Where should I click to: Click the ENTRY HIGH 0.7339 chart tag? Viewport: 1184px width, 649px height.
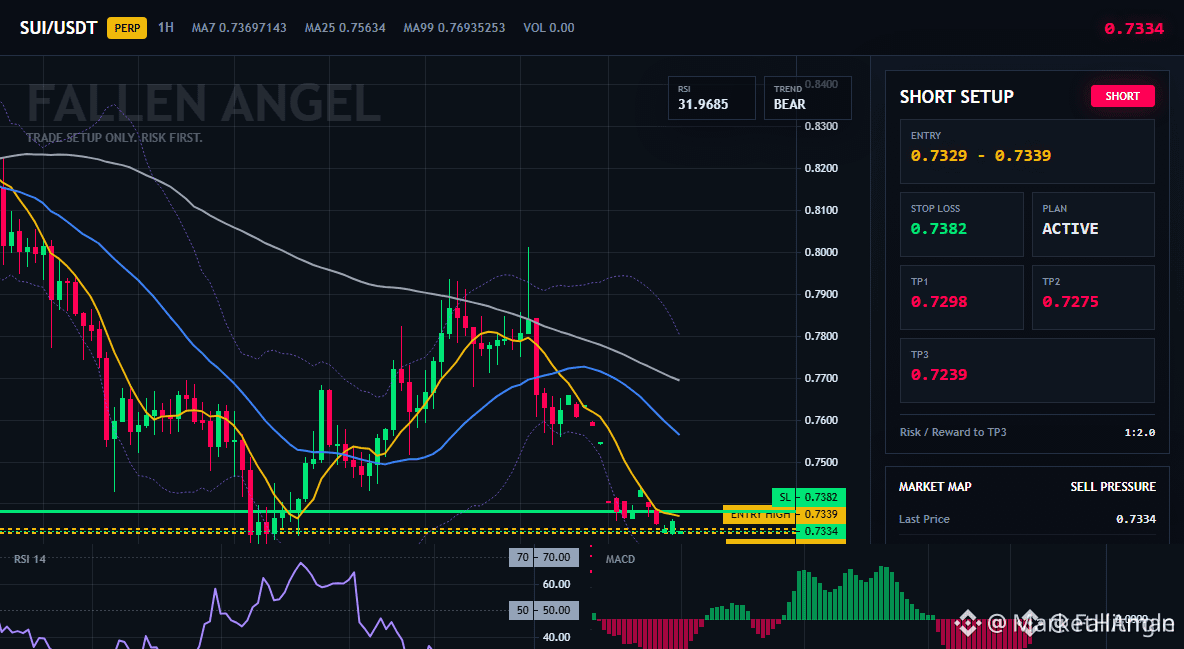[785, 515]
